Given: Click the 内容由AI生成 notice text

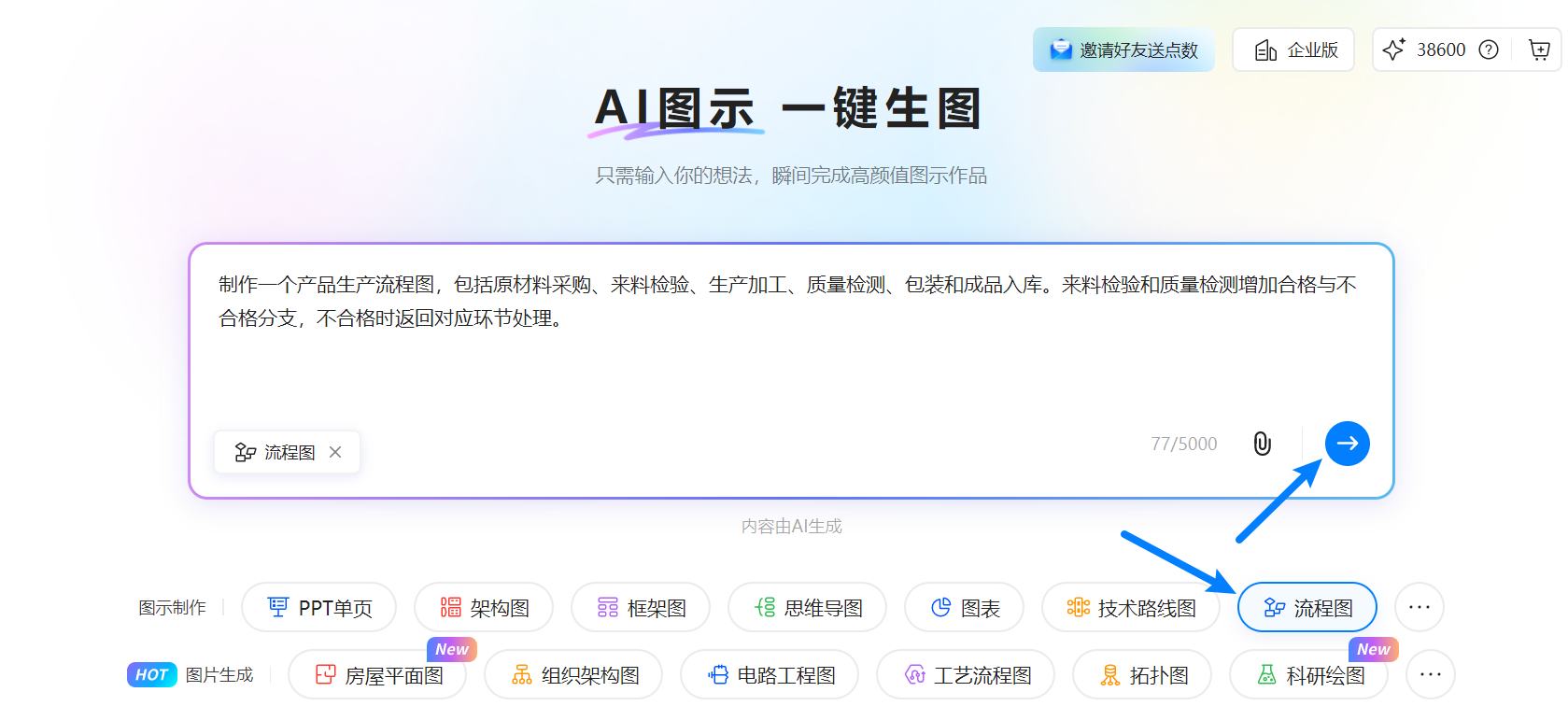Looking at the screenshot, I should [792, 527].
